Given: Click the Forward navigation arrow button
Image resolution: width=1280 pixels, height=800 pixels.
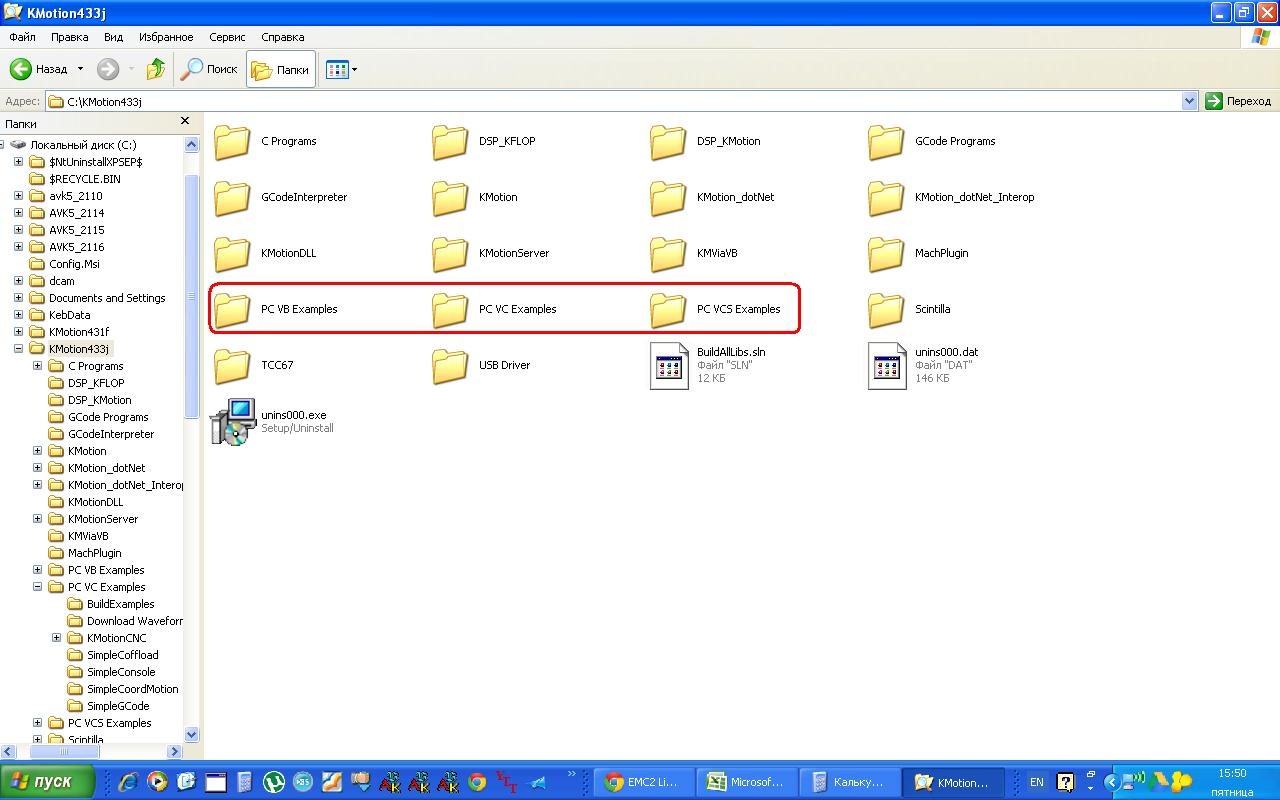Looking at the screenshot, I should [x=108, y=69].
